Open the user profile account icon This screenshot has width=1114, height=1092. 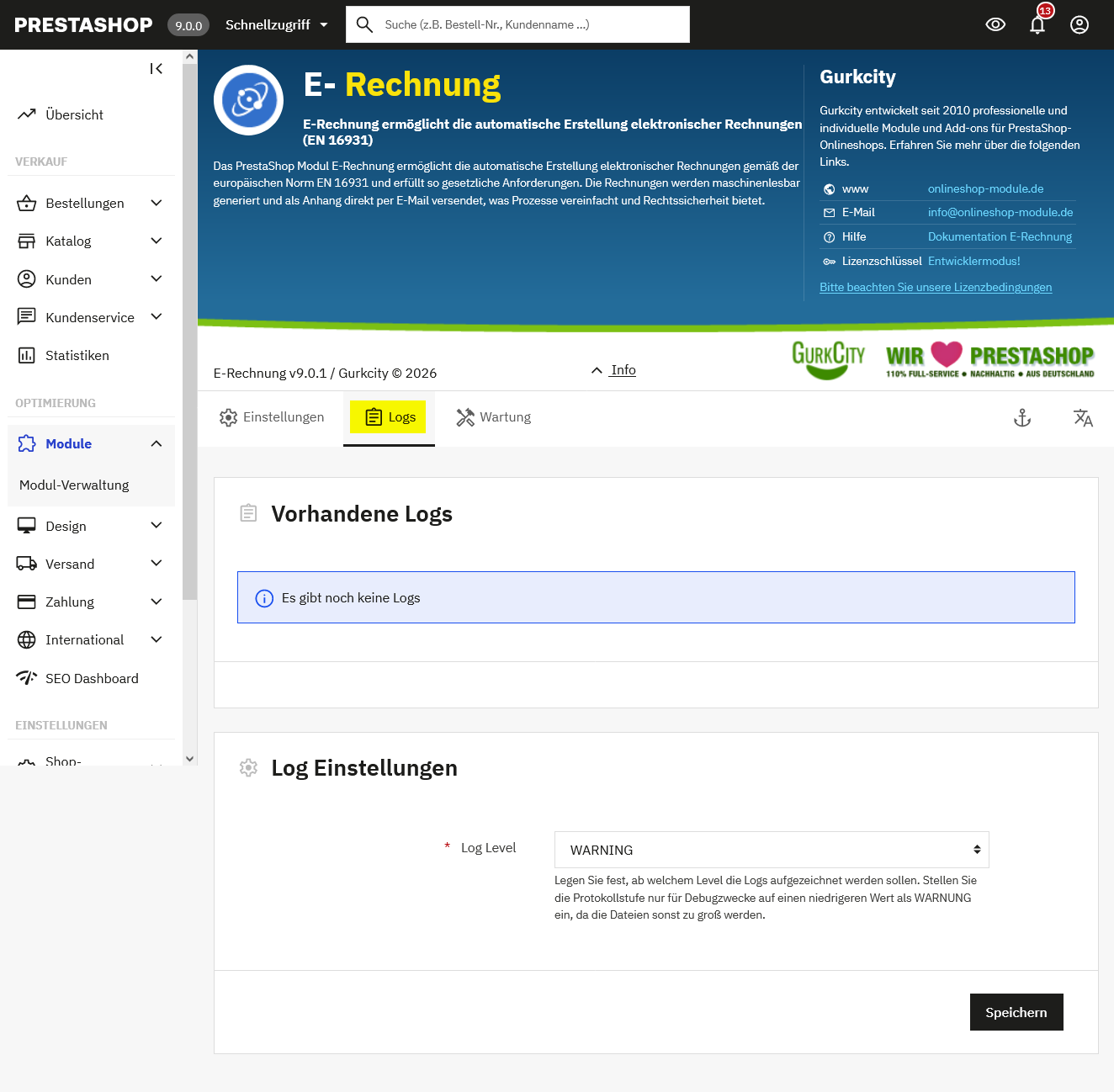click(x=1080, y=25)
